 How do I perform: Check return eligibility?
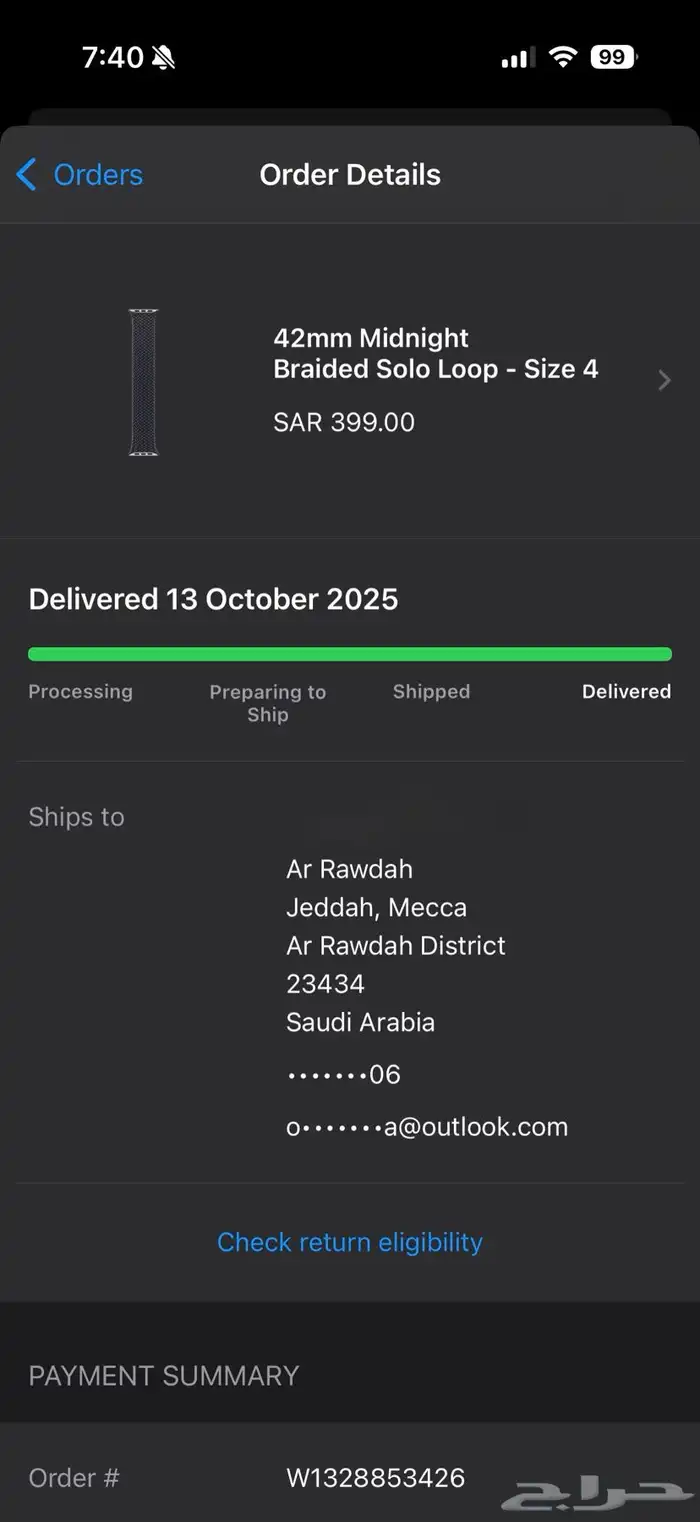click(350, 1242)
